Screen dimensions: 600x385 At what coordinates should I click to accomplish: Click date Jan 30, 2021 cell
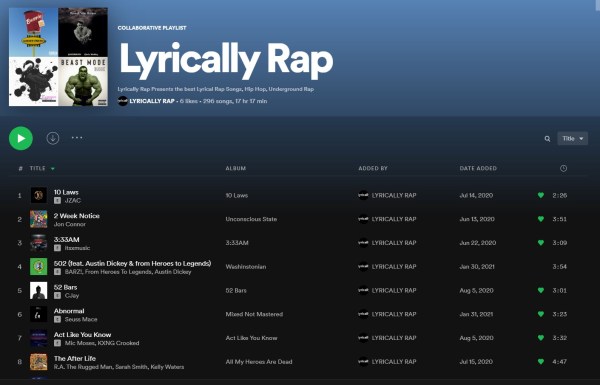[477, 266]
